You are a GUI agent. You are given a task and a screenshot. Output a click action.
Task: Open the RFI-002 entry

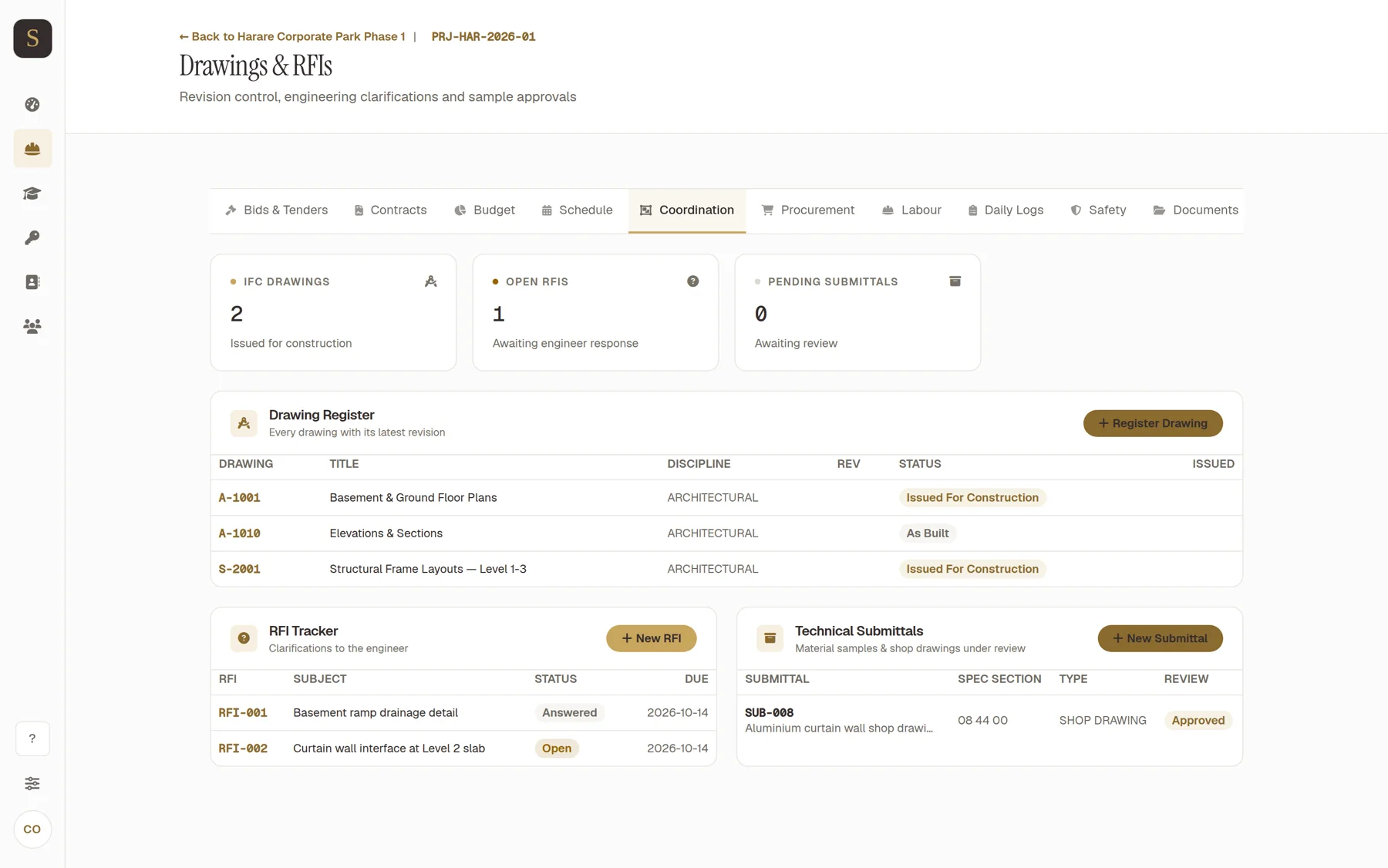pyautogui.click(x=243, y=749)
